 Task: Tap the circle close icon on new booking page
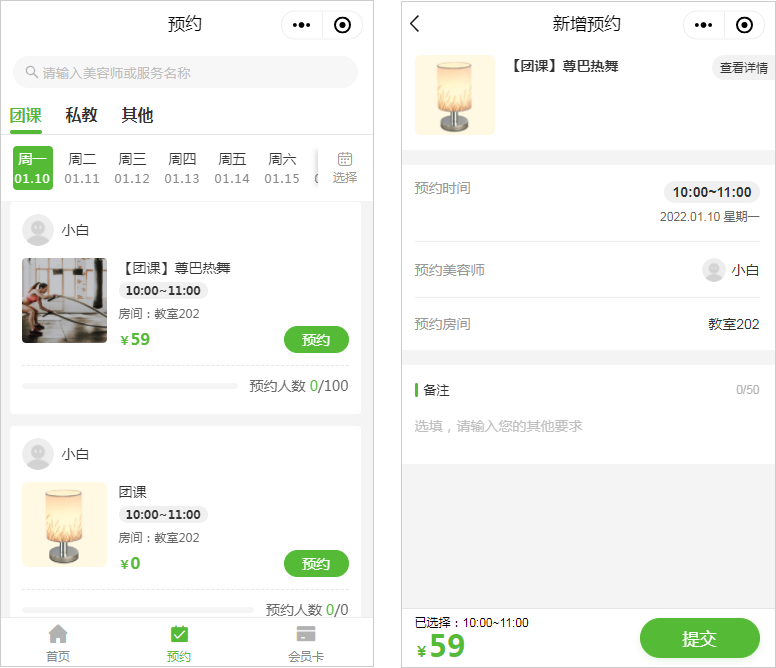pos(744,25)
